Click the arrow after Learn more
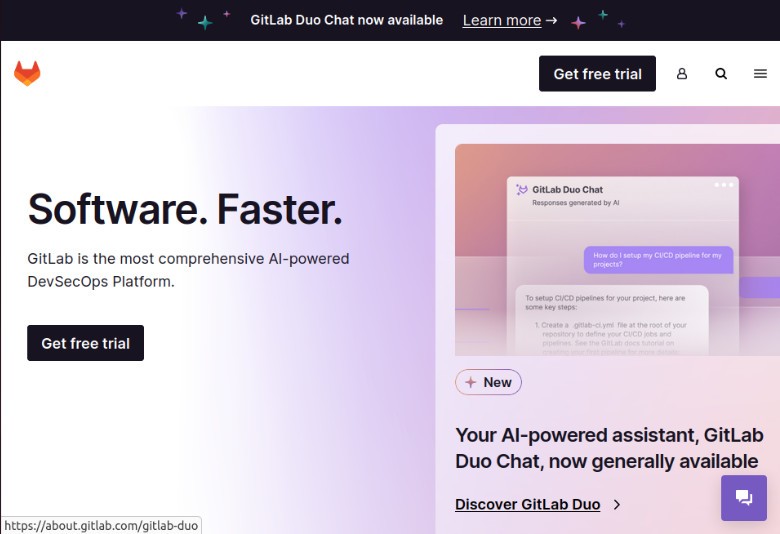780x534 pixels. [551, 20]
